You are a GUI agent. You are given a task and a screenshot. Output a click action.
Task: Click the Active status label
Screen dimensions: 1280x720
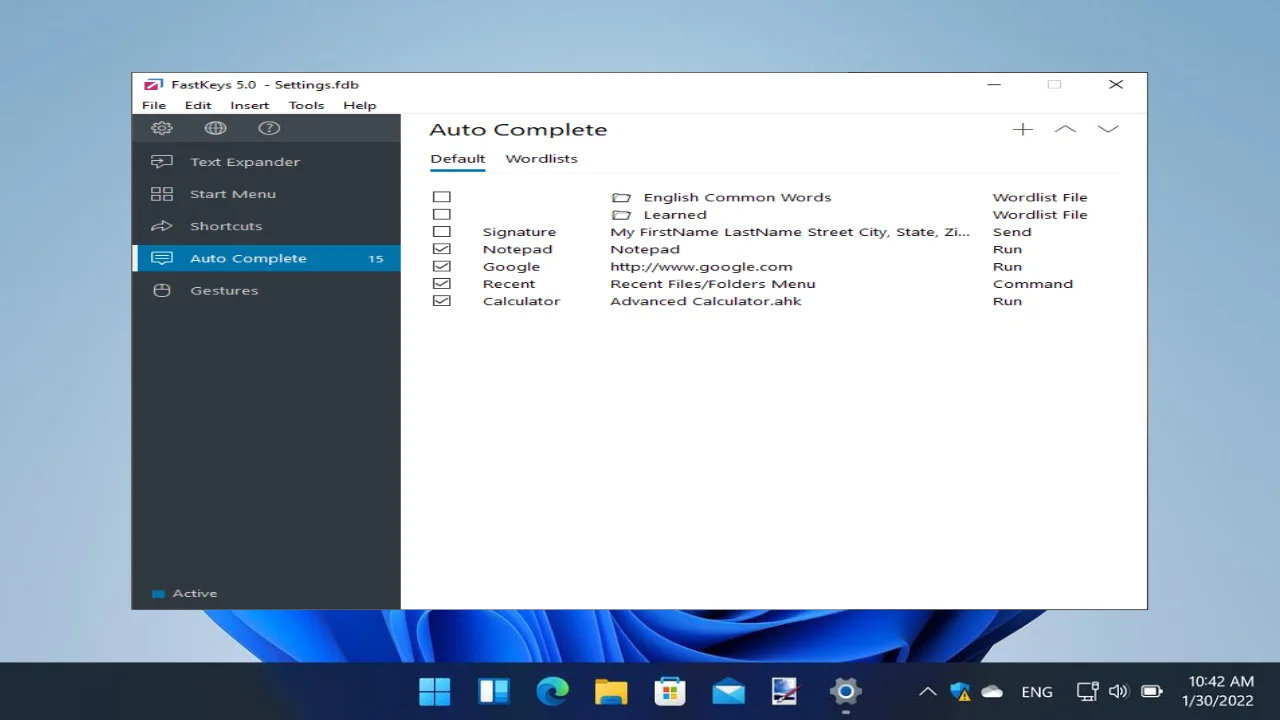[x=194, y=594]
